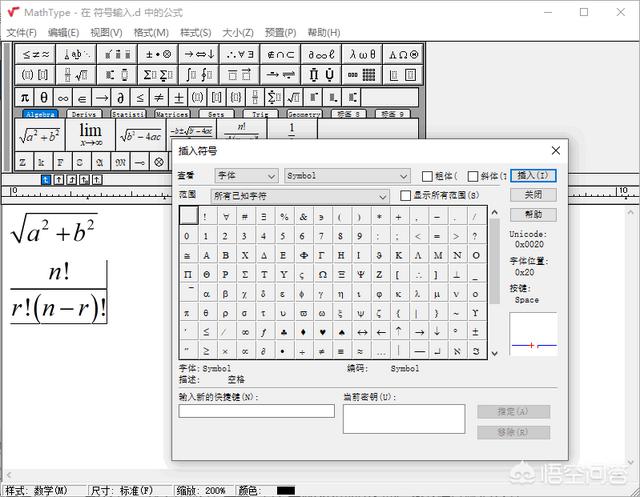This screenshot has width=640, height=497.
Task: Select the ♥ heart symbol in grid
Action: coord(322,332)
